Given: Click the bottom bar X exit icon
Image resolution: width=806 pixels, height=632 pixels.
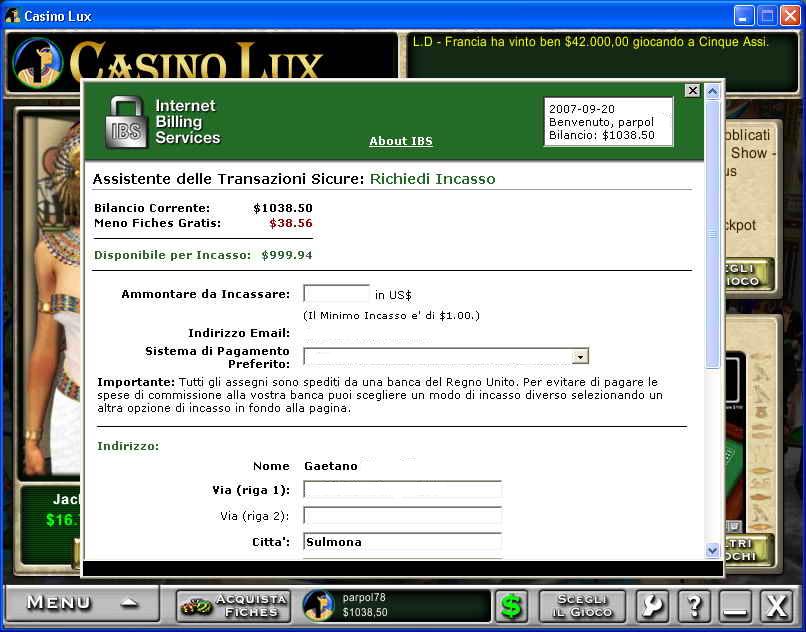Looking at the screenshot, I should click(x=777, y=605).
